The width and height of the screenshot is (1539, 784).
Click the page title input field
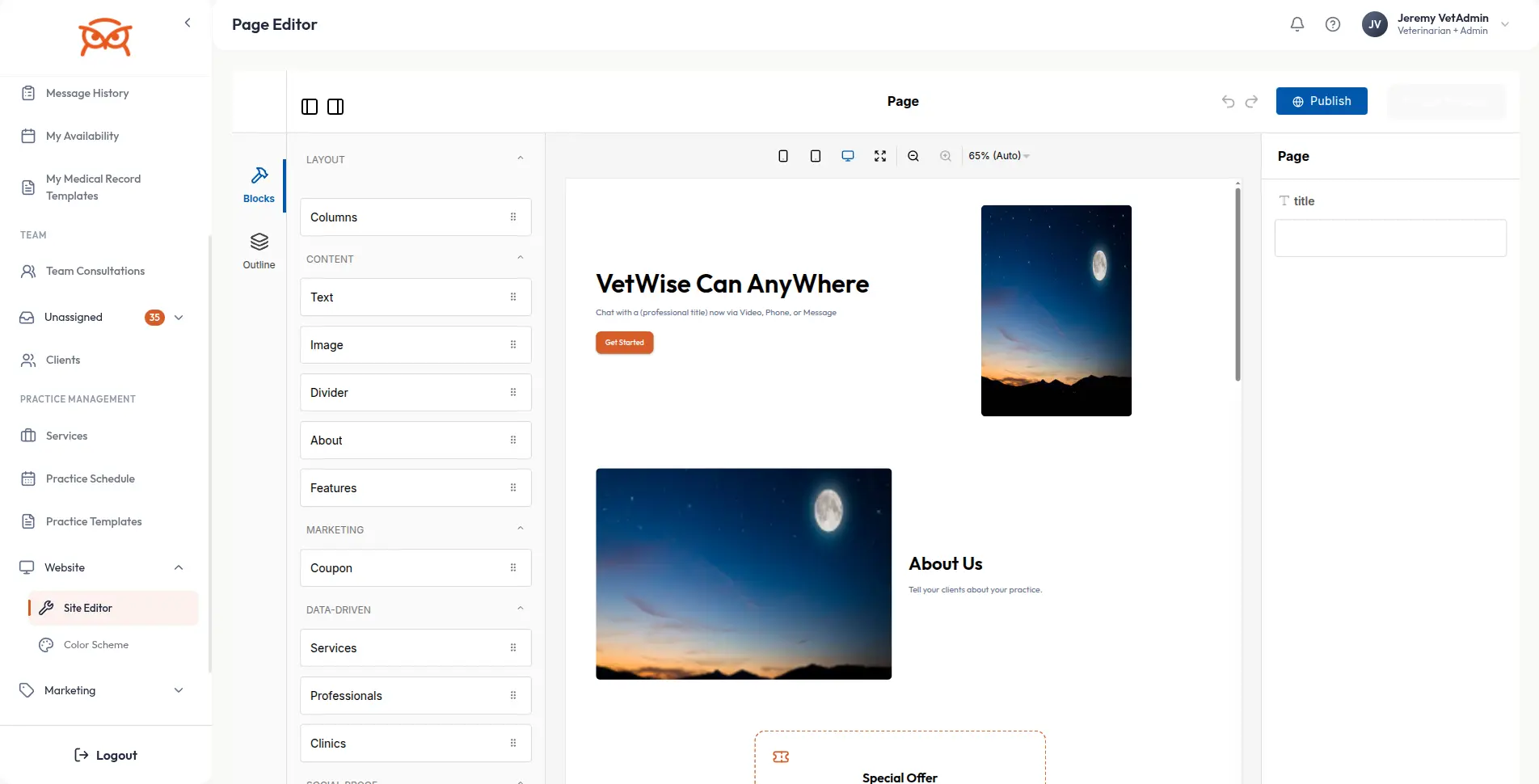click(1390, 238)
